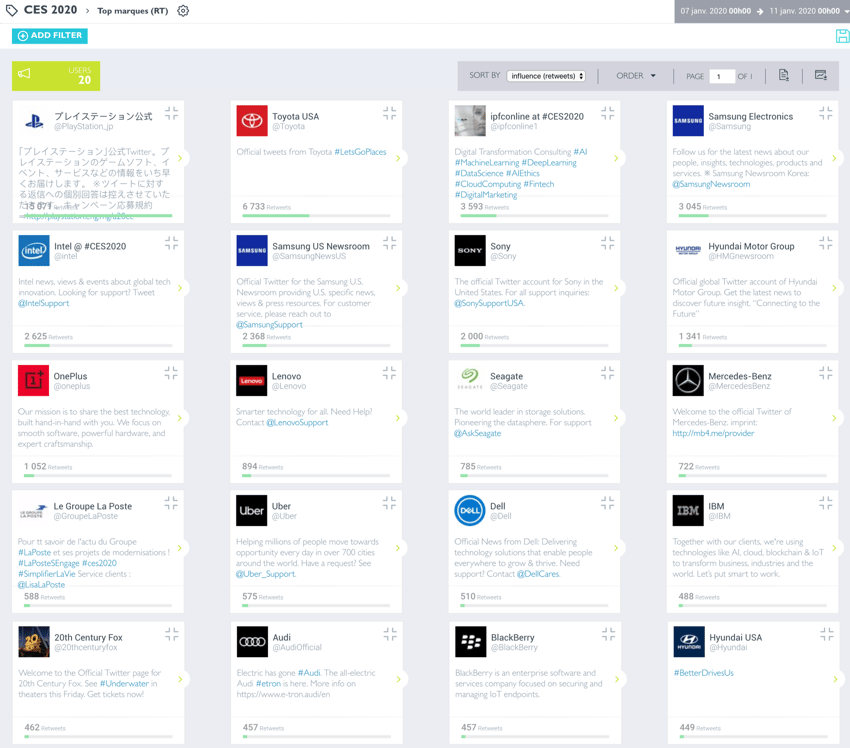The height and width of the screenshot is (748, 850).
Task: Open the @SamsungNewsroom link
Action: pyautogui.click(x=711, y=184)
